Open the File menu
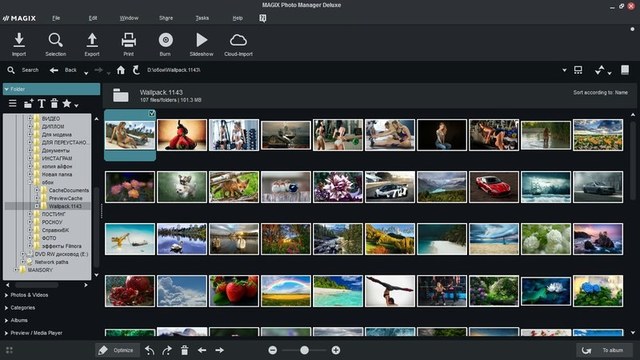Viewport: 640px width, 360px height. 56,18
